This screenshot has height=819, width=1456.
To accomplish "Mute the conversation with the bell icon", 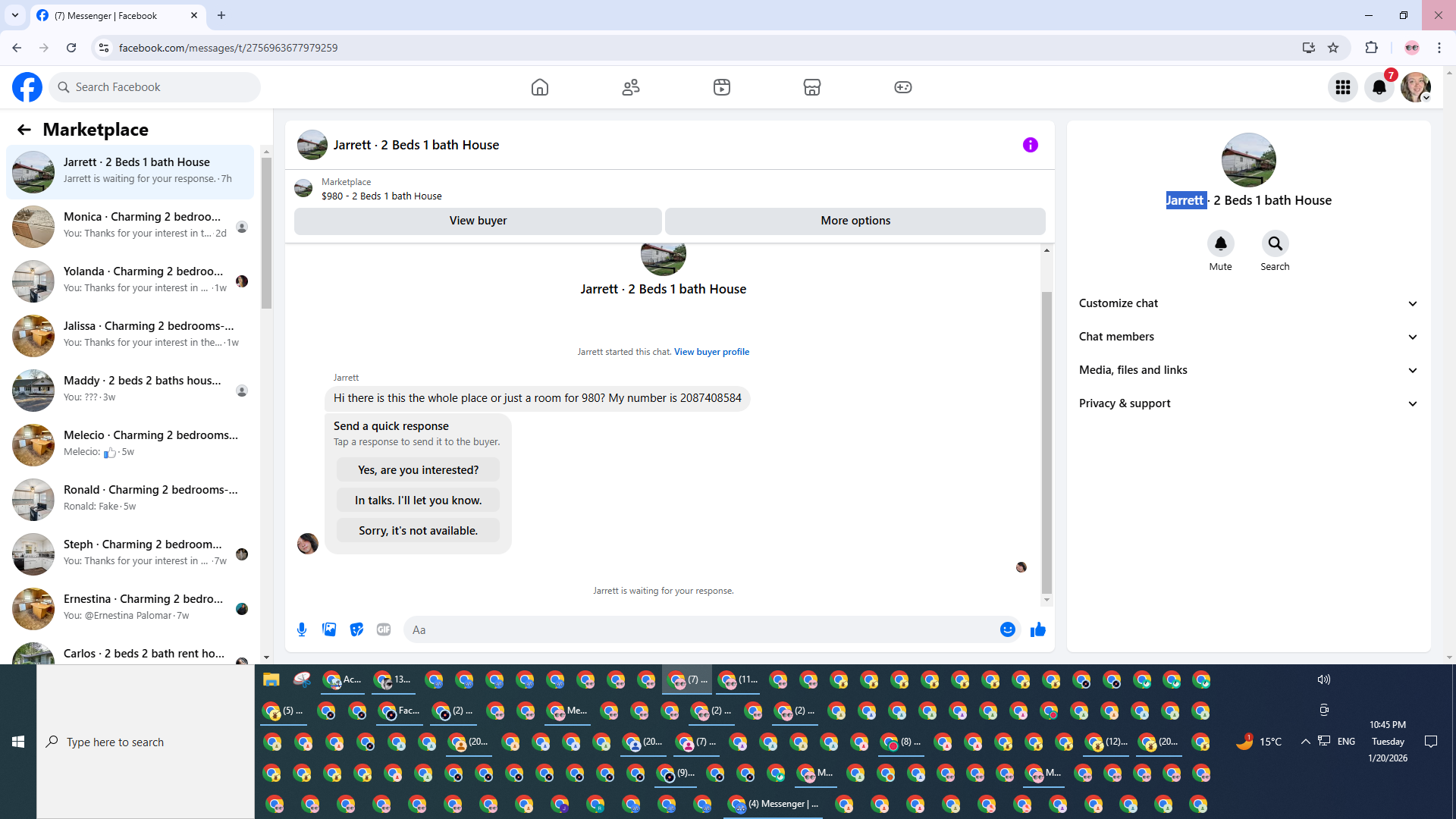I will point(1220,243).
